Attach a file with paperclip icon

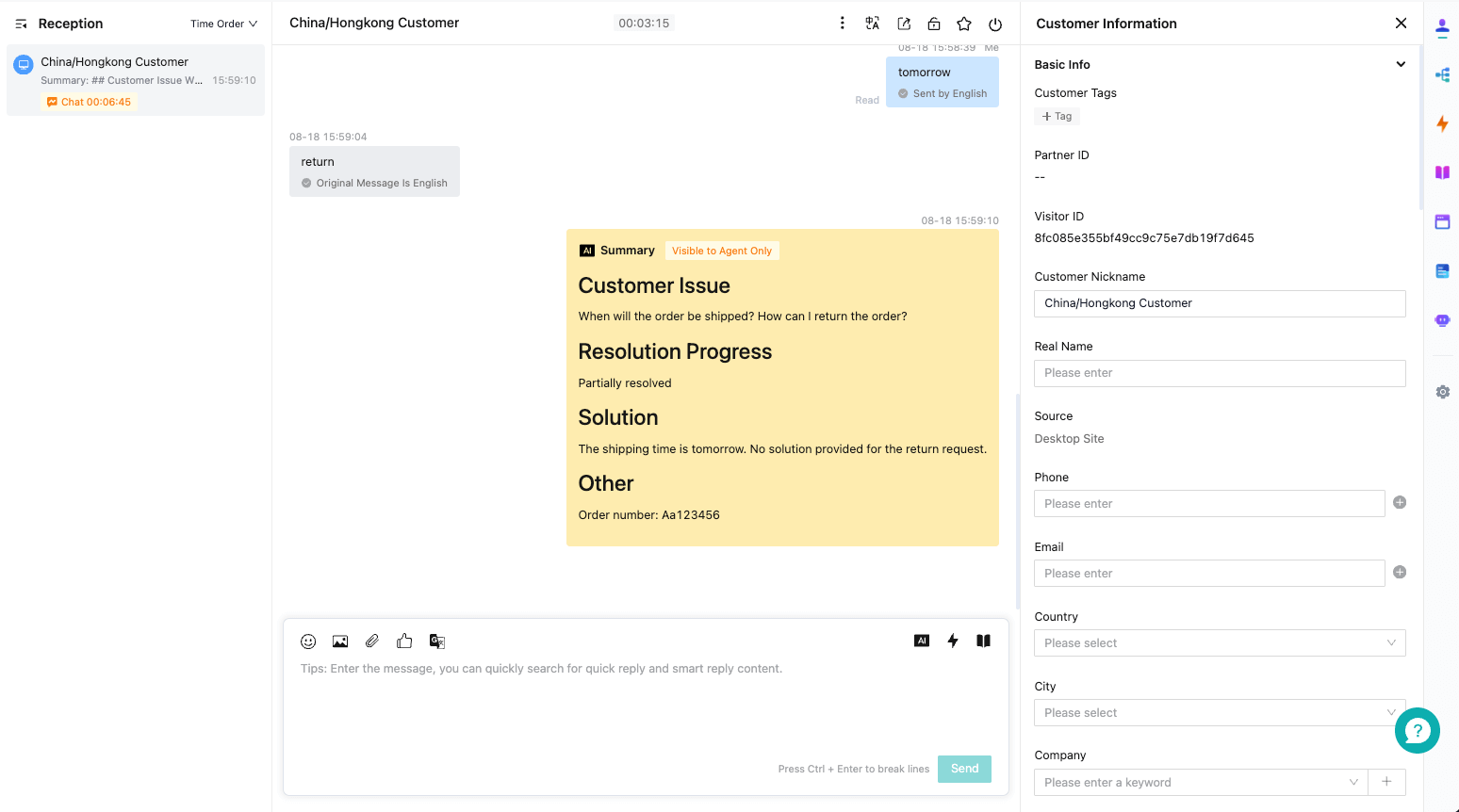point(372,641)
